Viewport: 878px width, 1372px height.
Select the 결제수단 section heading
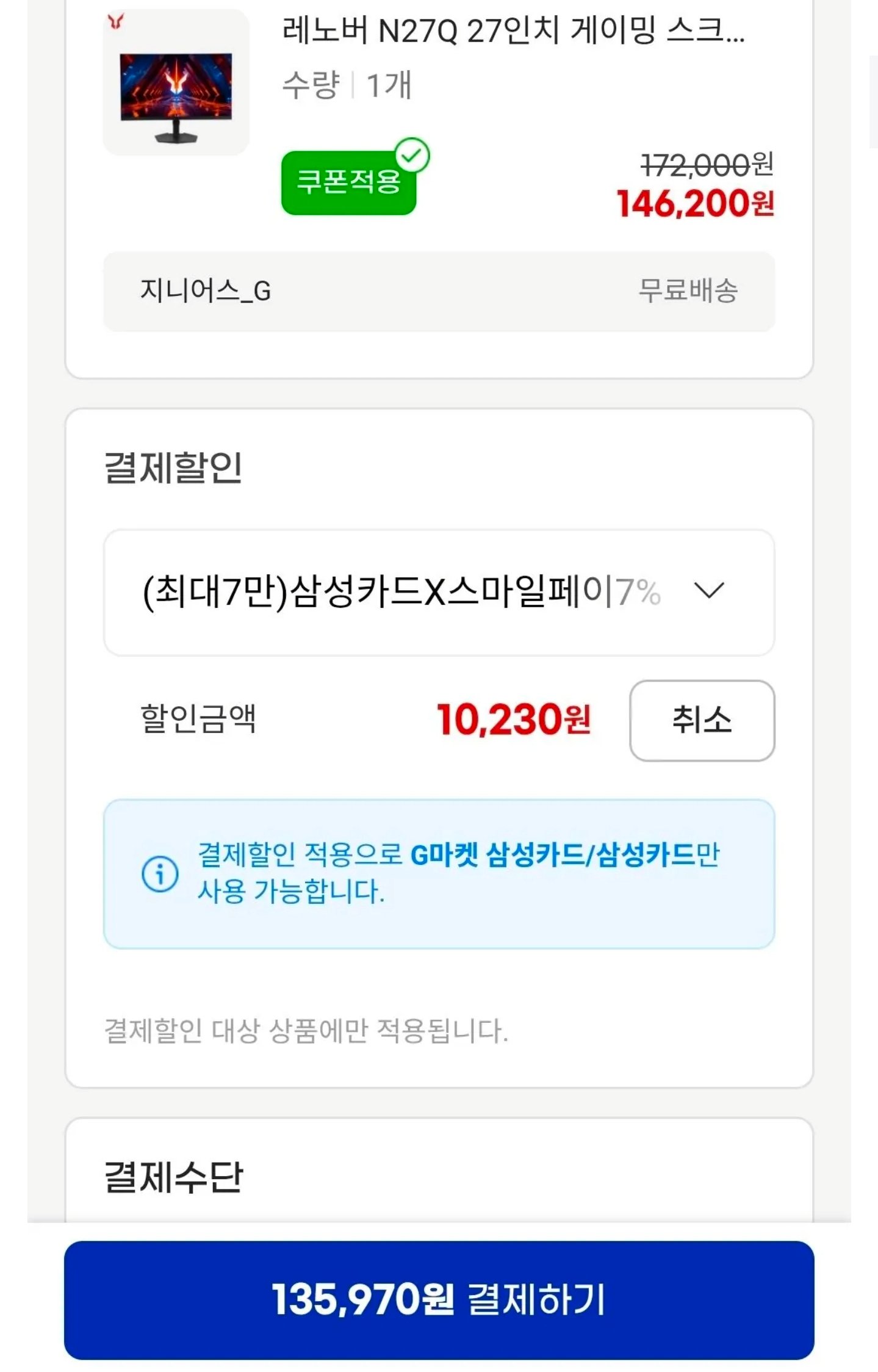click(x=174, y=1177)
